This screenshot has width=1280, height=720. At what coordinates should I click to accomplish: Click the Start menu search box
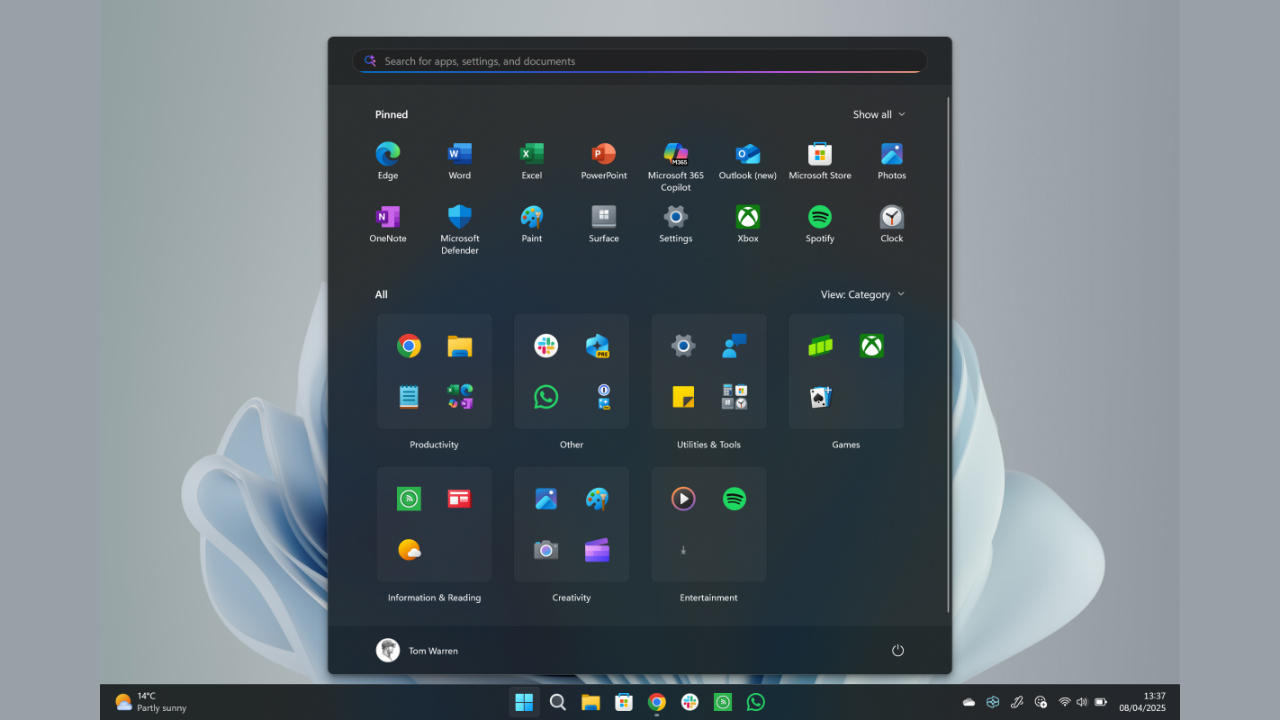(x=640, y=61)
